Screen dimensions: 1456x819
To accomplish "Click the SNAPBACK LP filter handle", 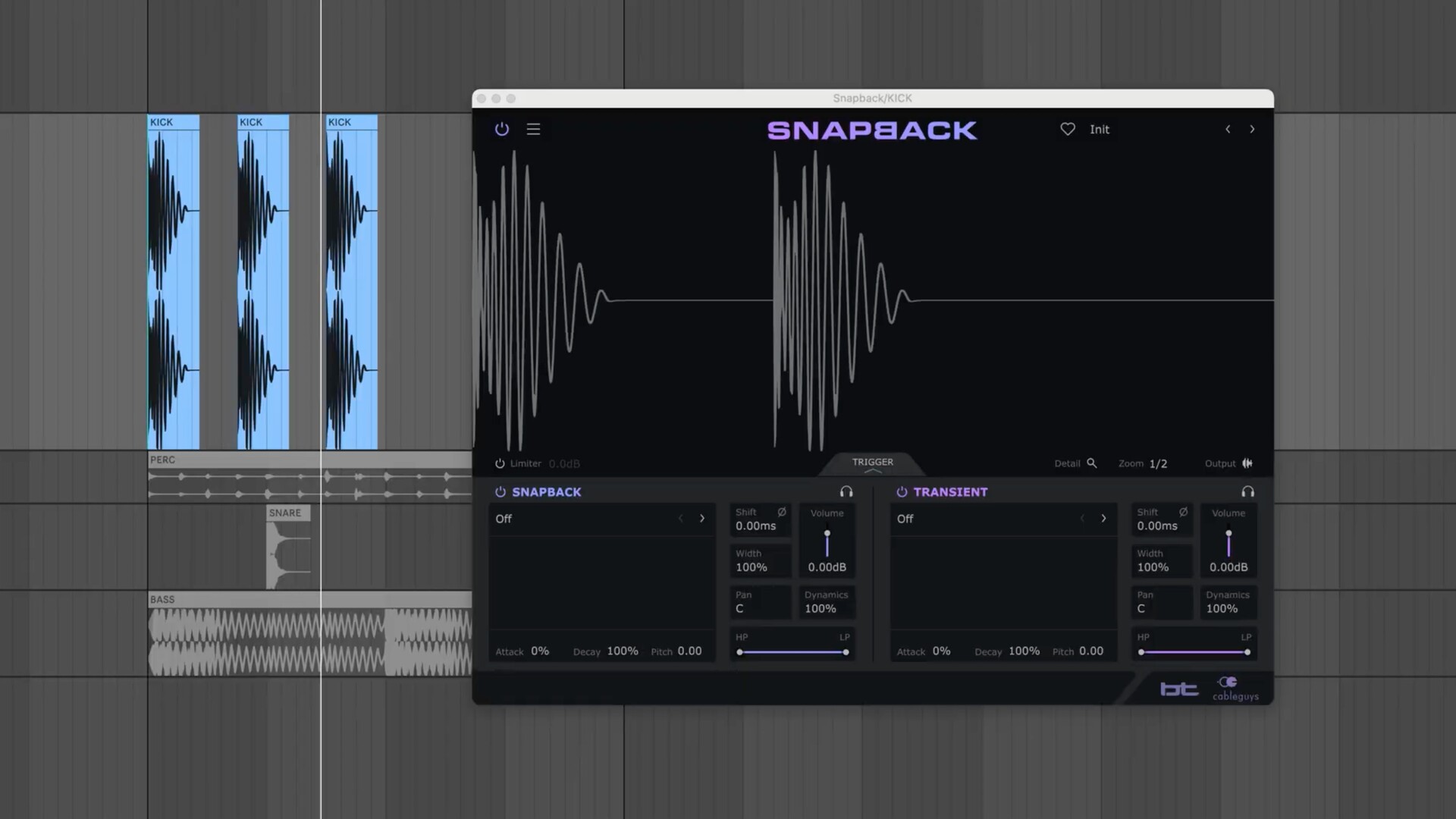I will (x=846, y=652).
